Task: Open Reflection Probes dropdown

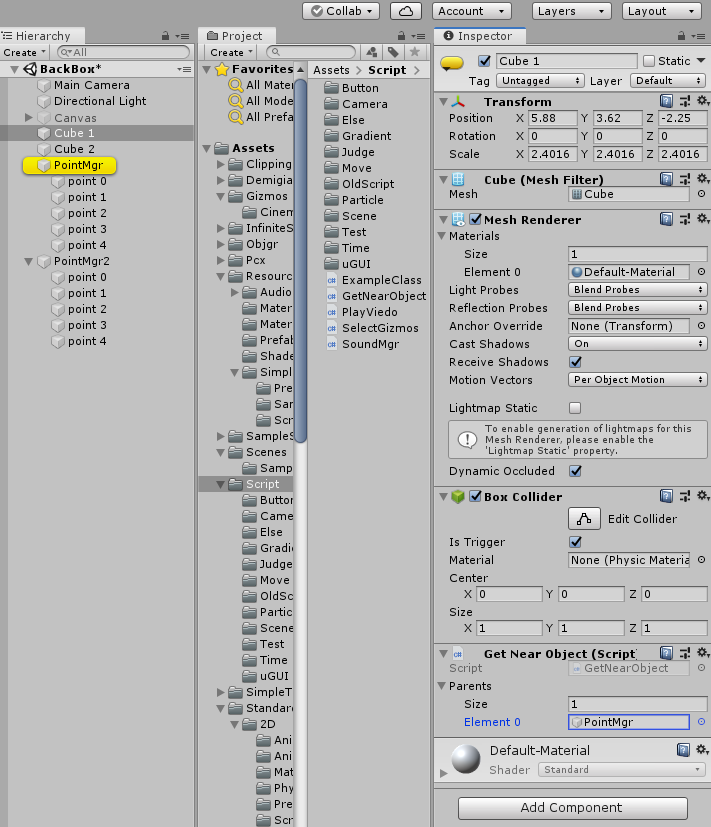Action: coord(638,307)
